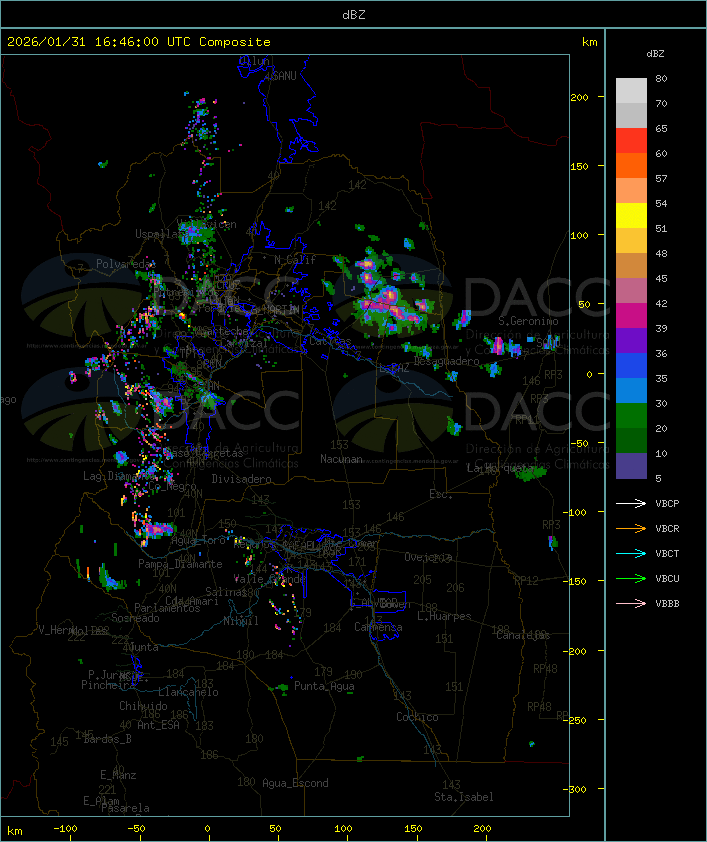The image size is (707, 842).
Task: Click the UTC Composite timestamp text
Action: coord(139,42)
